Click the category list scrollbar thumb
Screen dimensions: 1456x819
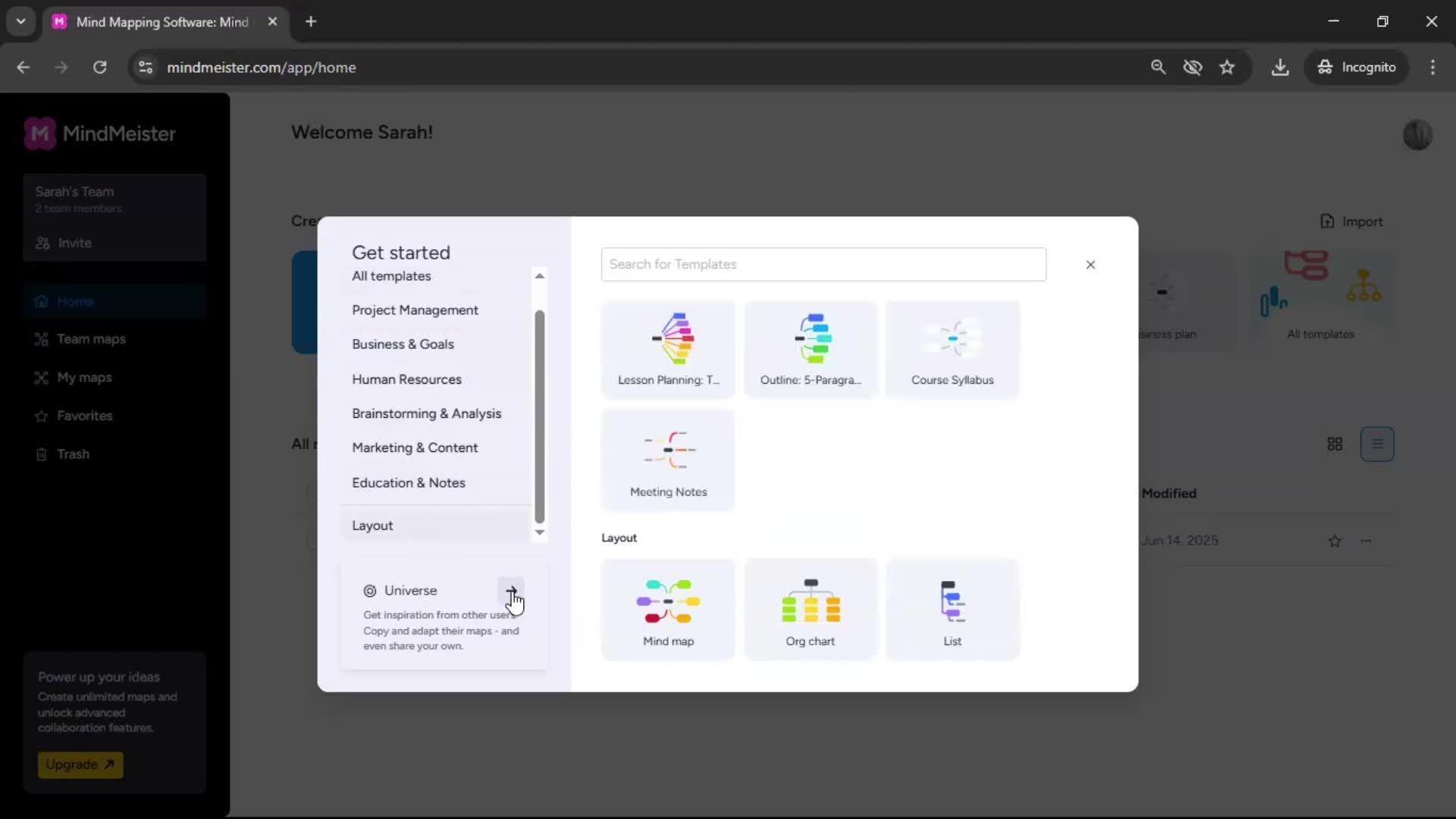point(540,416)
